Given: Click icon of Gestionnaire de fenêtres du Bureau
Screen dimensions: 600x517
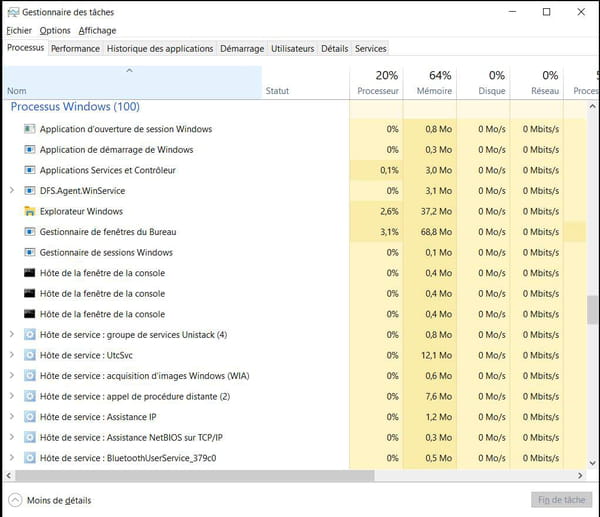Looking at the screenshot, I should click(x=29, y=232).
